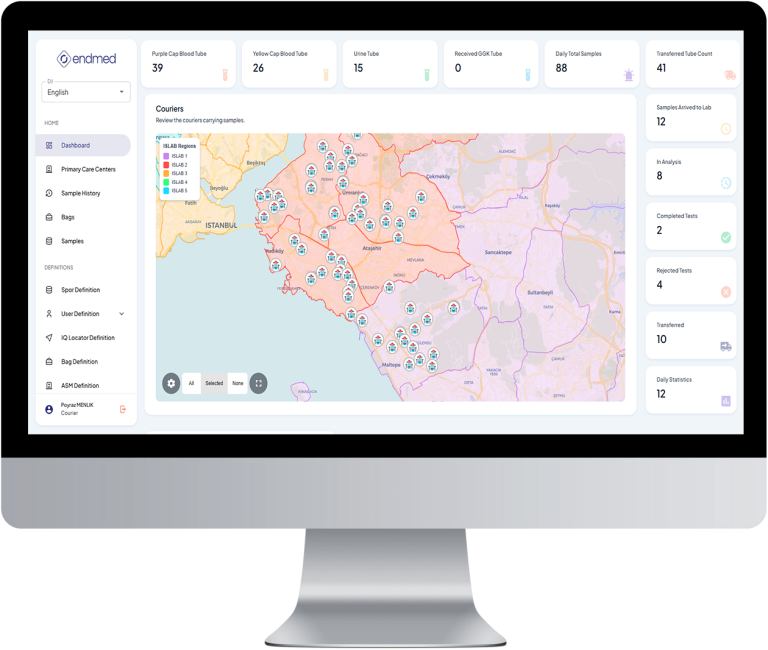Open IQ Locator Definition
The image size is (768, 650).
87,338
